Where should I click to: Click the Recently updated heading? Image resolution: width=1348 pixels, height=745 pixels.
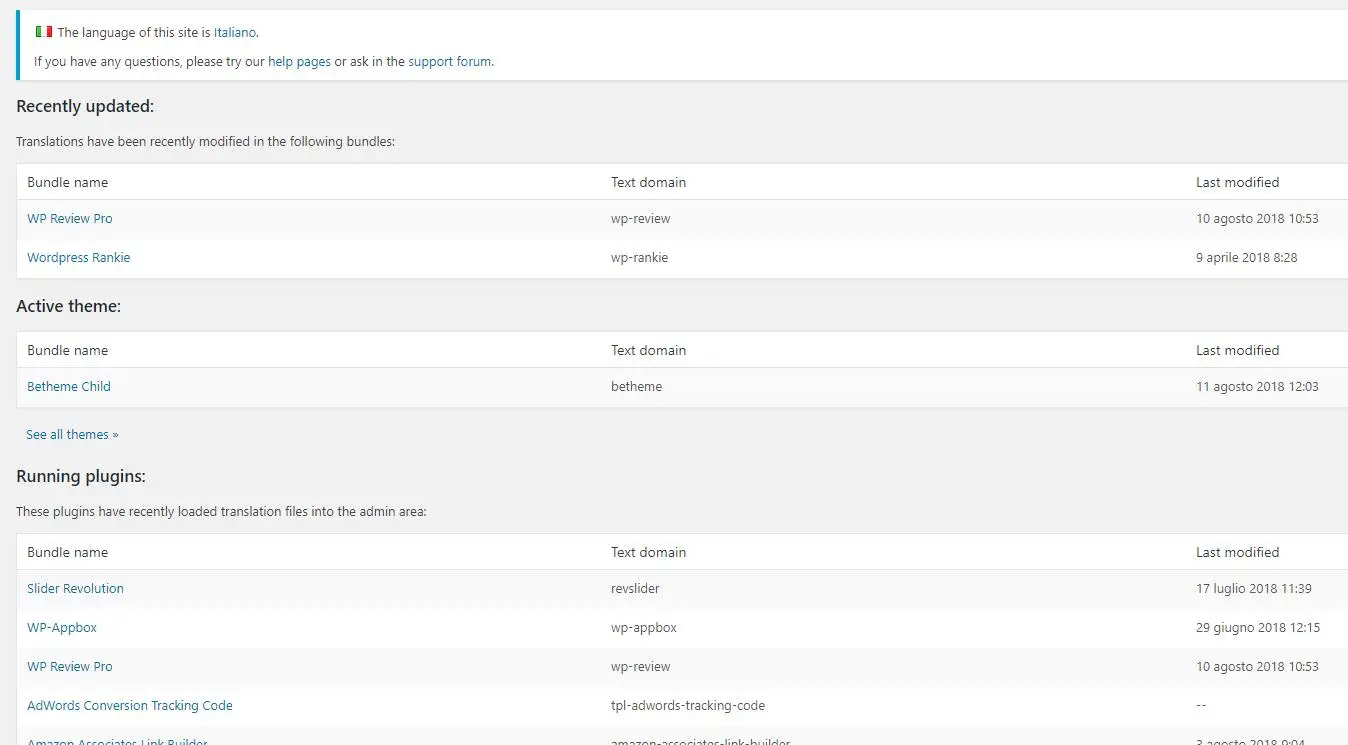point(85,107)
